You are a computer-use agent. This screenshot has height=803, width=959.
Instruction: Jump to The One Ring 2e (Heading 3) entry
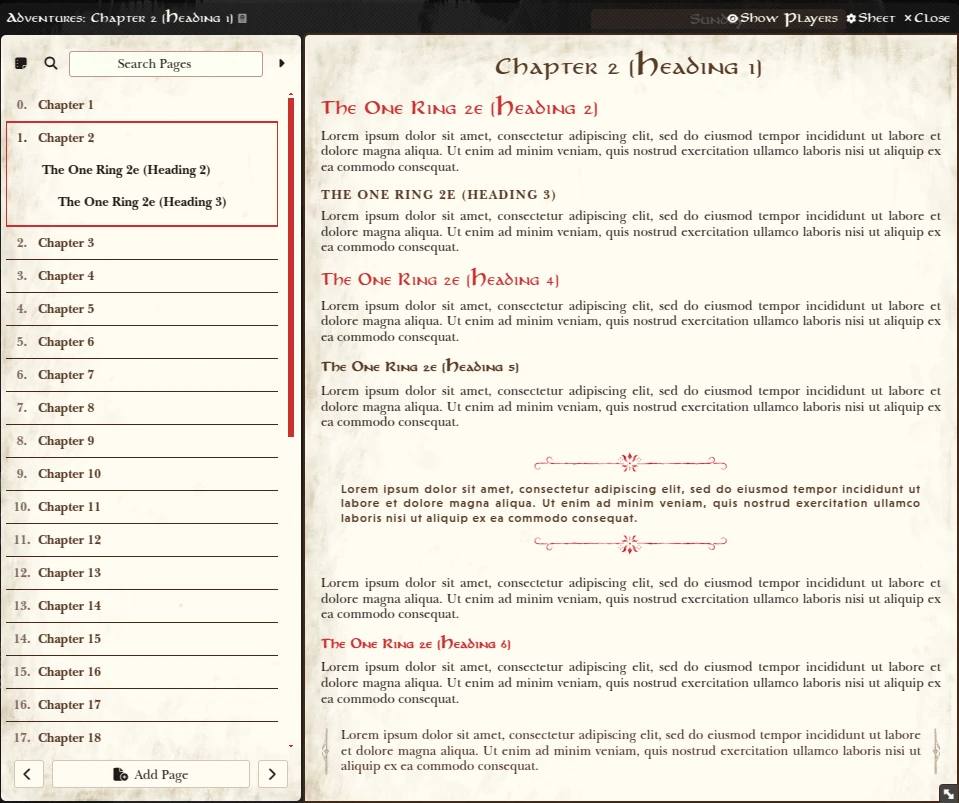[x=142, y=202]
